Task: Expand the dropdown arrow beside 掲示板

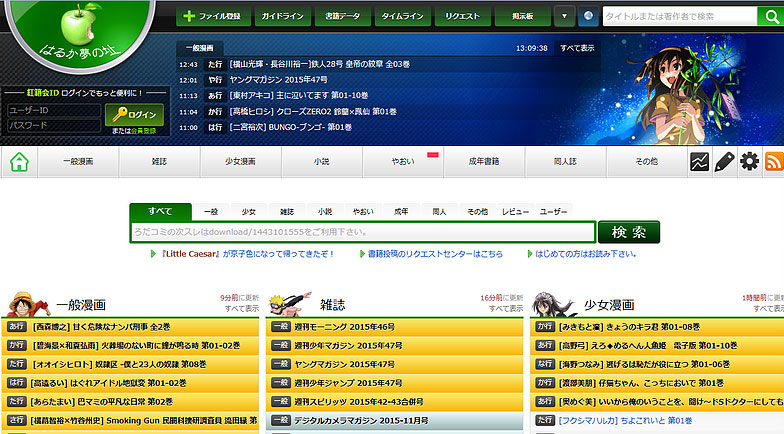Action: [564, 16]
